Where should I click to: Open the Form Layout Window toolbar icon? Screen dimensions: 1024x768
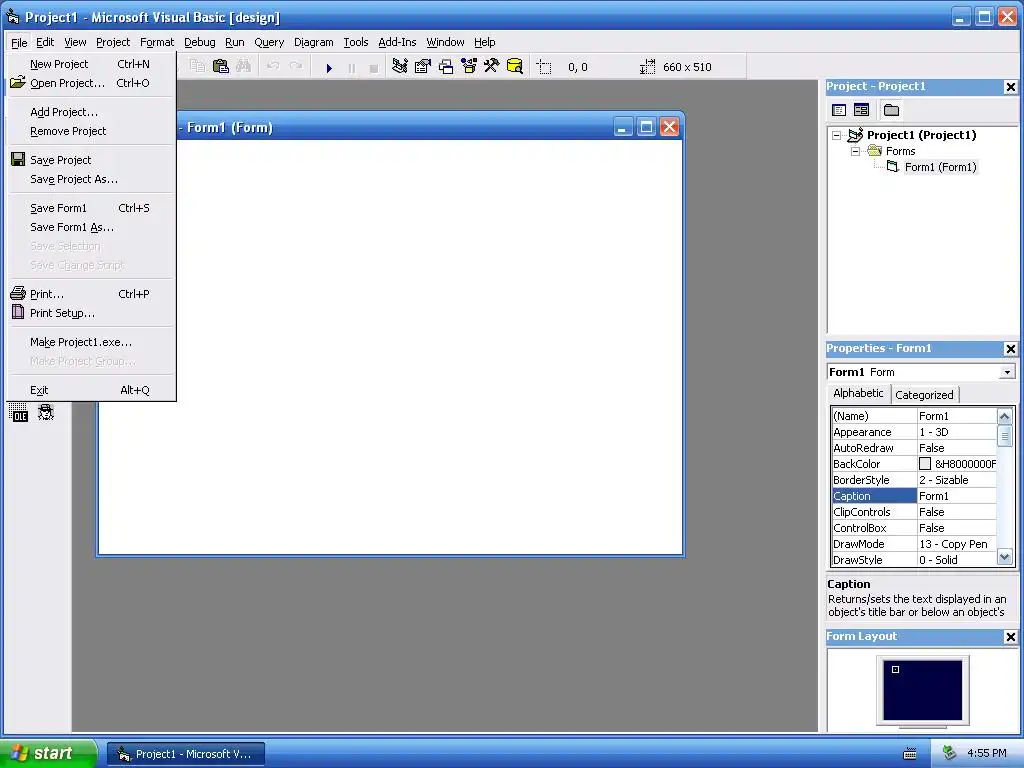(x=446, y=66)
